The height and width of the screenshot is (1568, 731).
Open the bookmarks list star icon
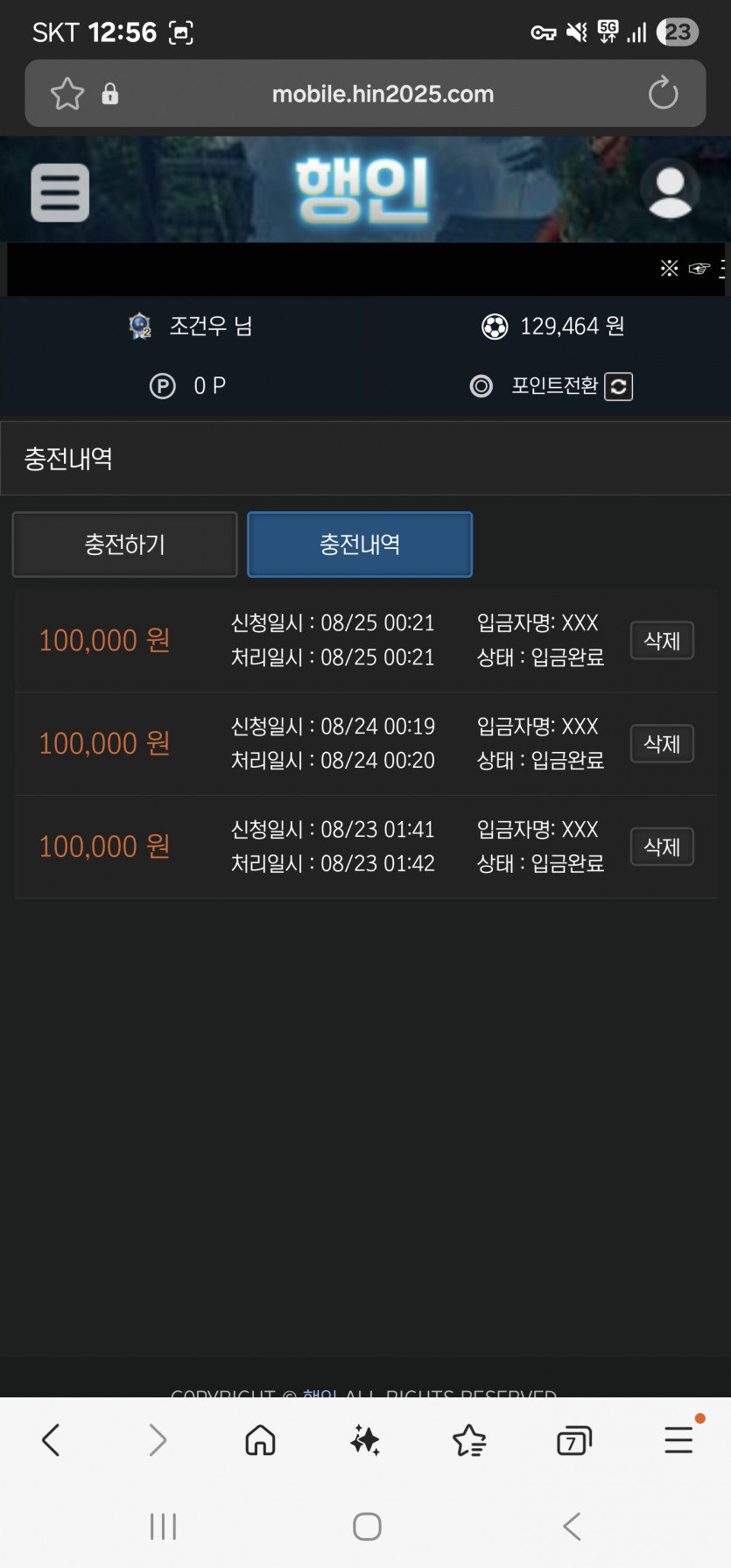click(469, 1439)
